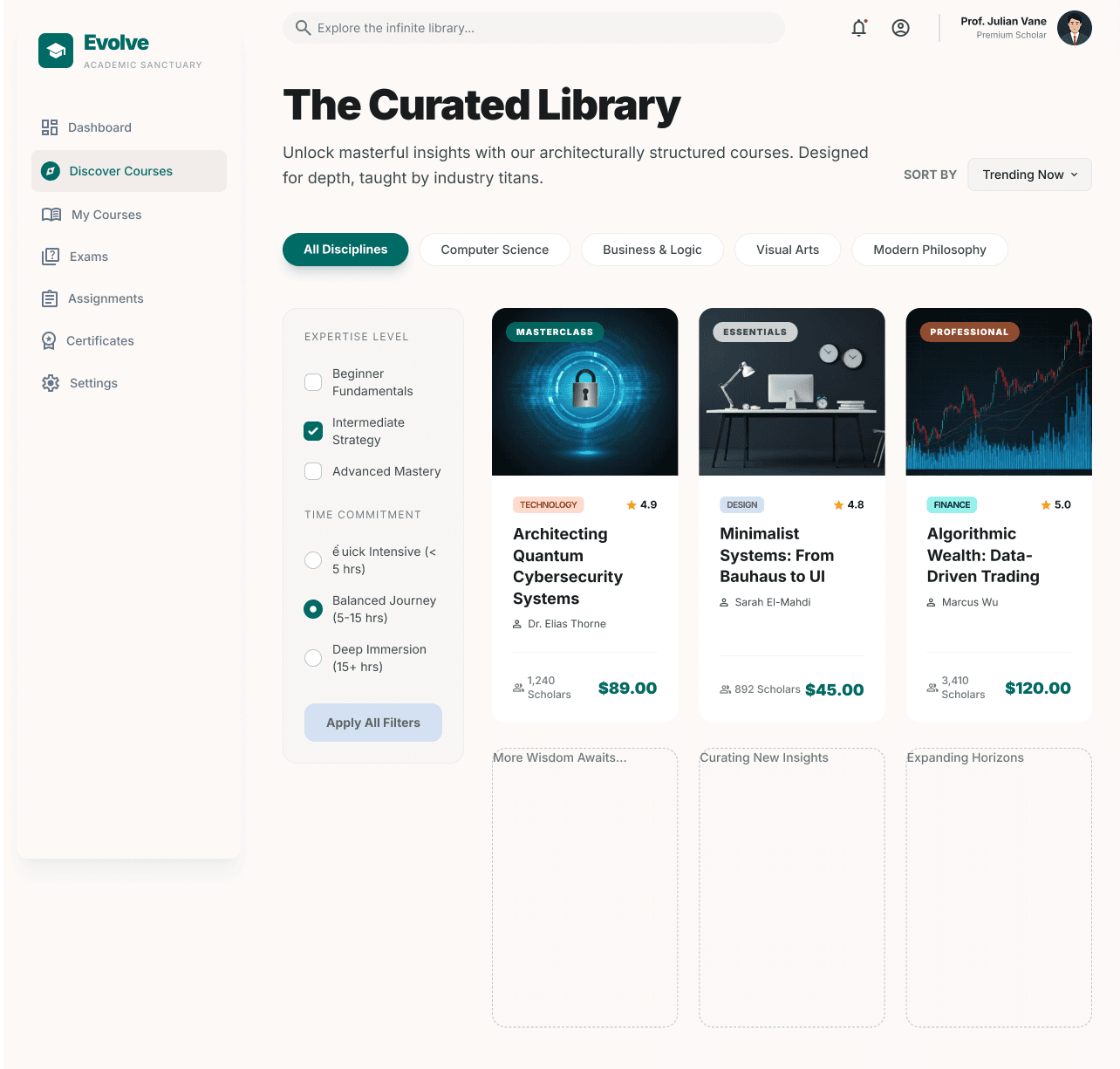Uncheck the Intermediate Strategy checkbox

313,431
